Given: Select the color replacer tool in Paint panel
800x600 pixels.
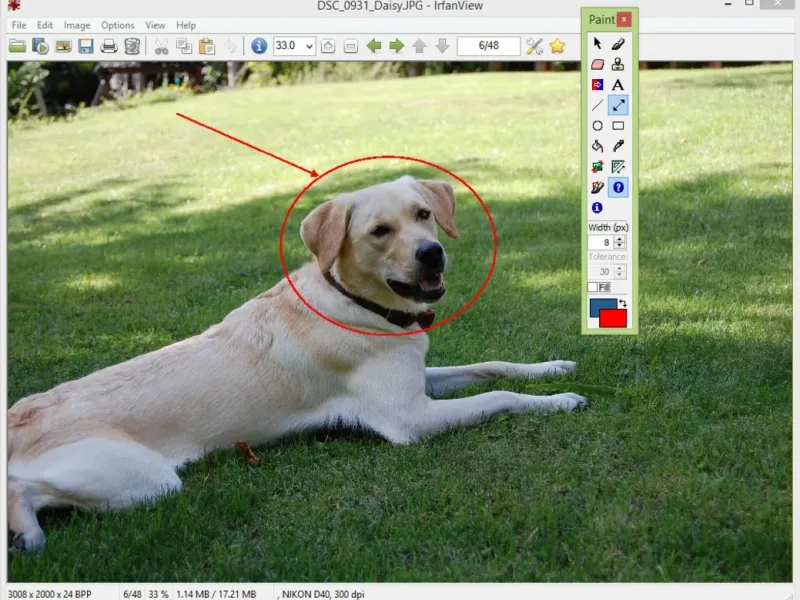Looking at the screenshot, I should (x=597, y=85).
